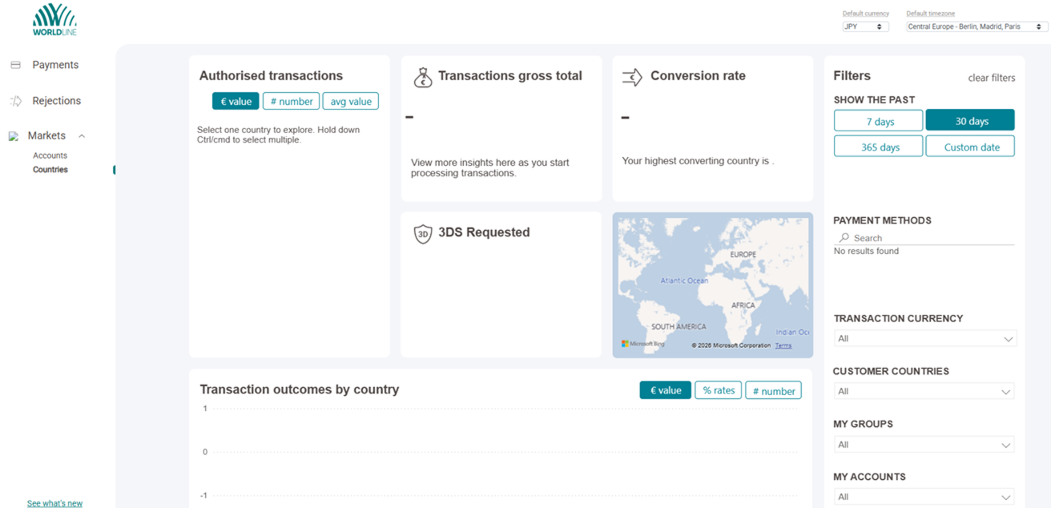Click Your highest converting country text
The height and width of the screenshot is (508, 1051).
pos(698,161)
